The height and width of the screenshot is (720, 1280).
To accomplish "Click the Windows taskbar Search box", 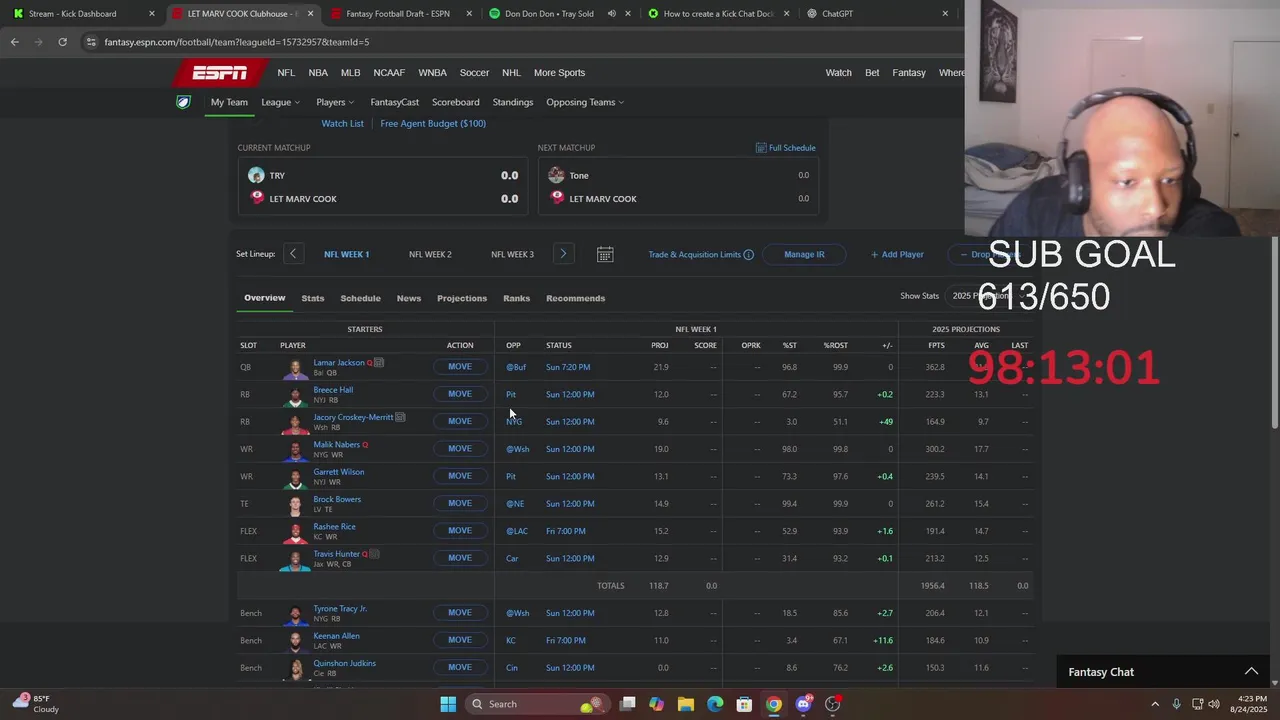I will 539,704.
